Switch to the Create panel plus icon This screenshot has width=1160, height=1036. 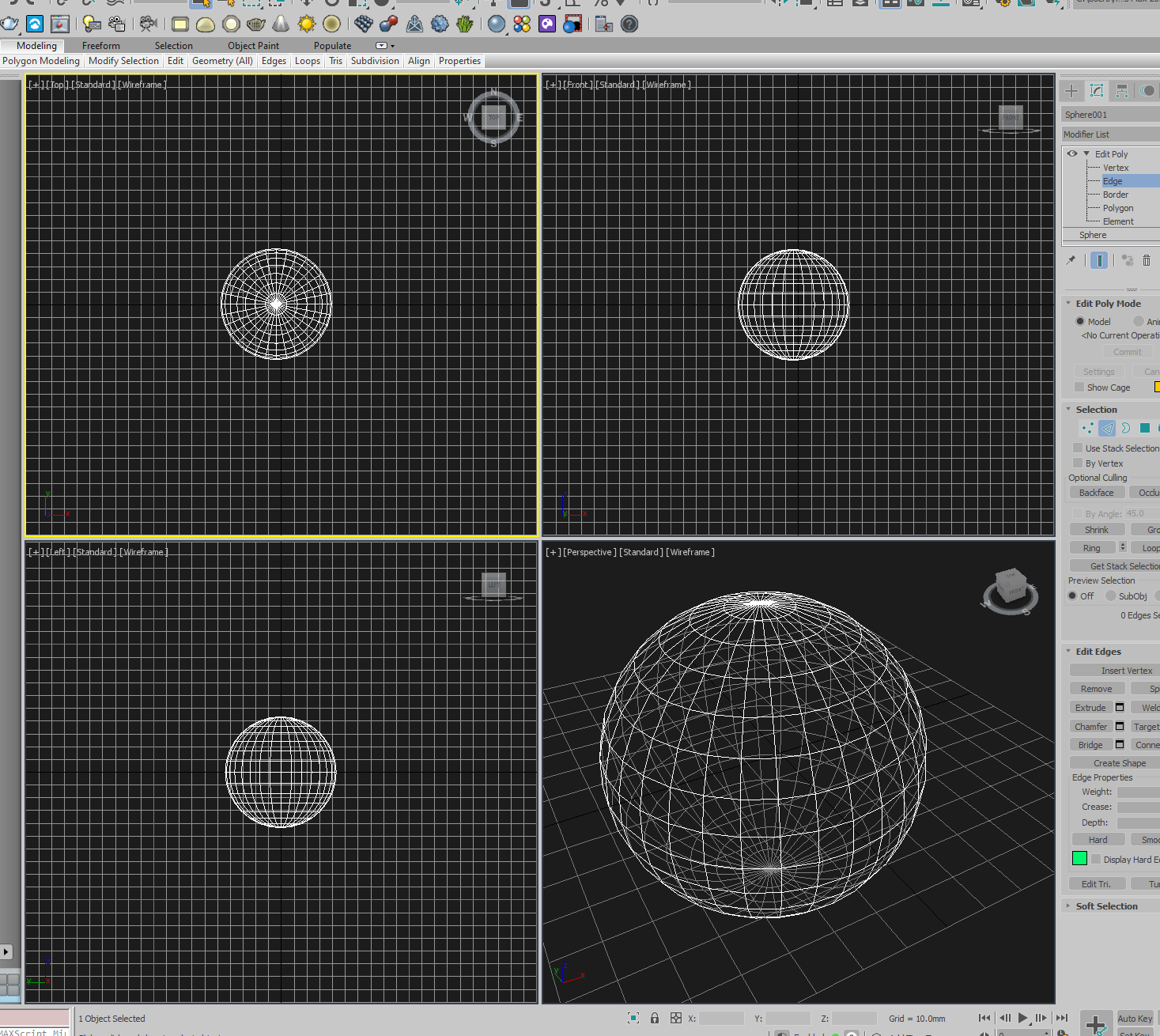tap(1071, 90)
